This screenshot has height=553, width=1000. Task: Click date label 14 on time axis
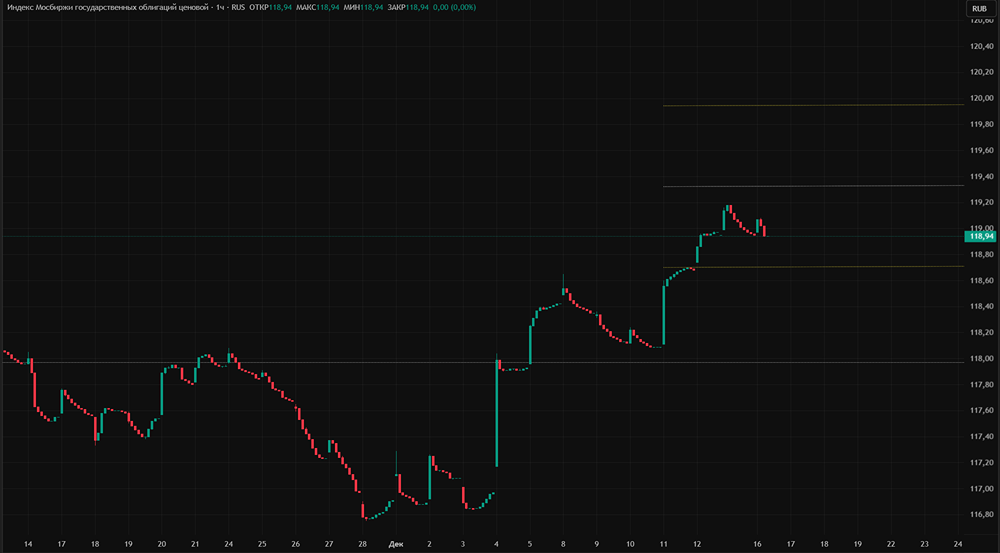28,544
